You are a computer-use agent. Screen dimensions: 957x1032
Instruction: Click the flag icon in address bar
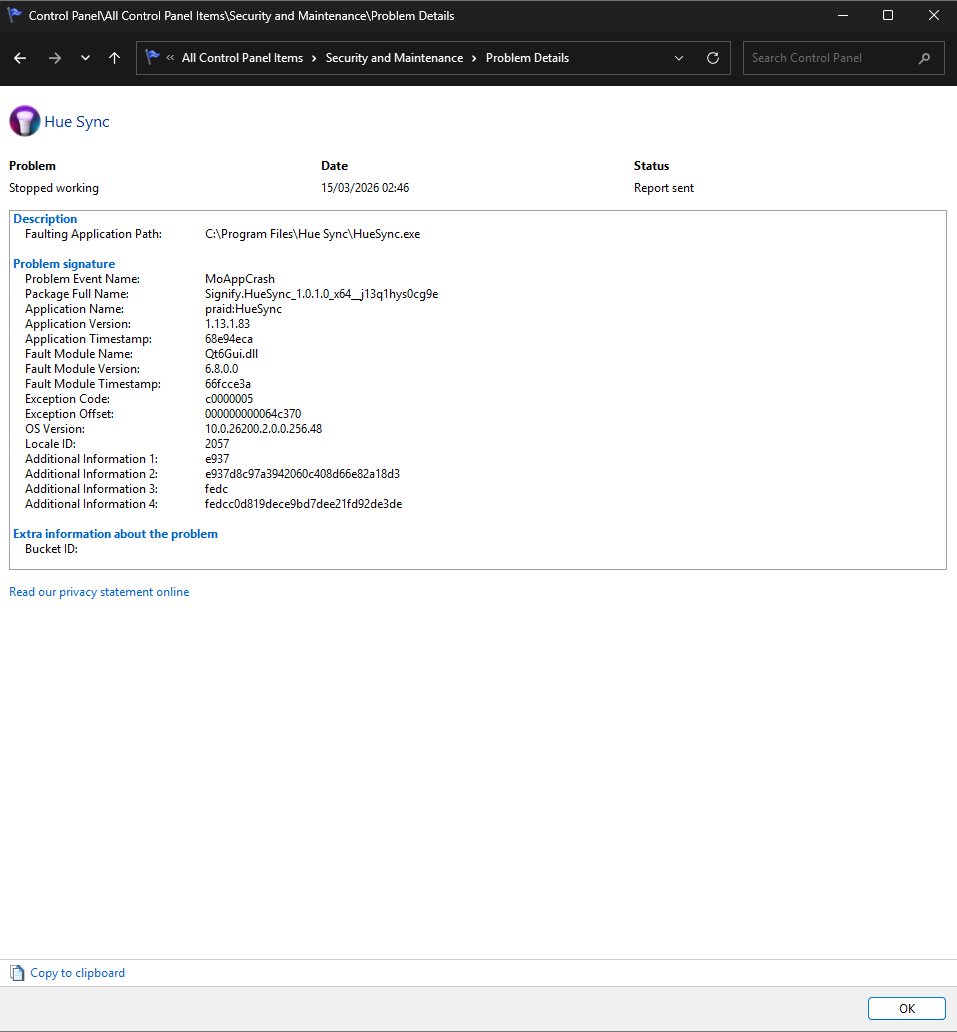(153, 57)
